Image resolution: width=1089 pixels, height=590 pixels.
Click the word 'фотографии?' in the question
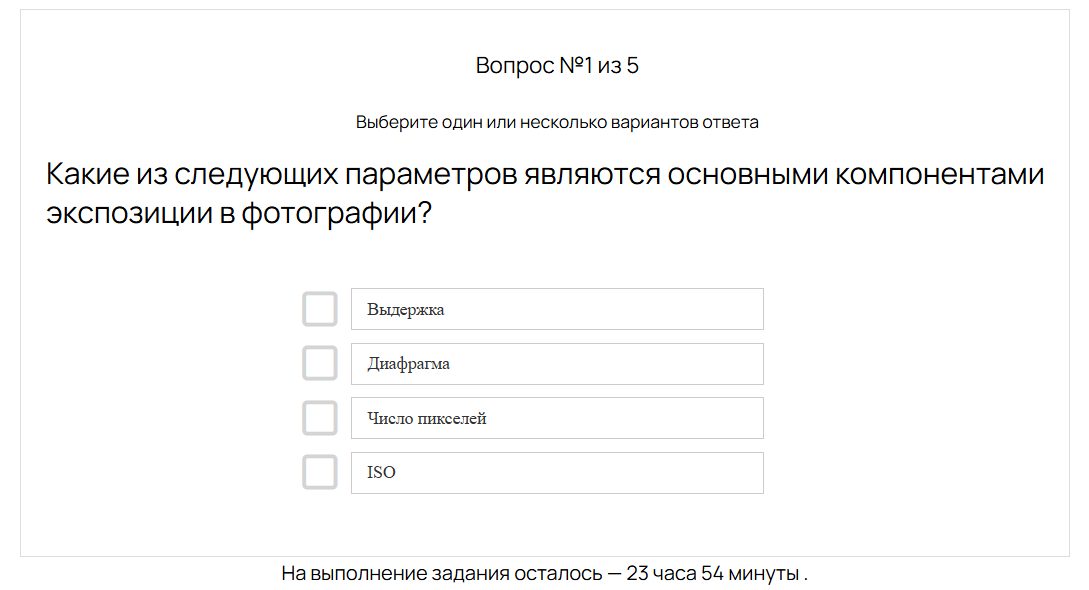(x=337, y=213)
